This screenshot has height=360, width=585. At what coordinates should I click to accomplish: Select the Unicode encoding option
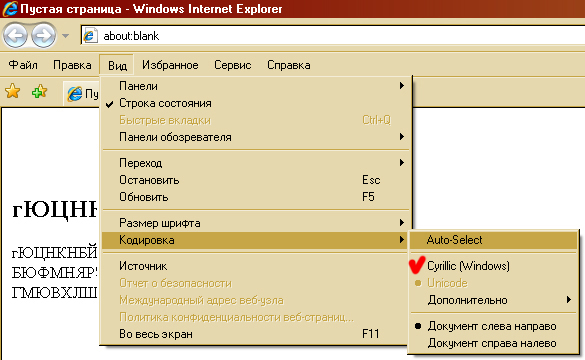(x=493, y=283)
